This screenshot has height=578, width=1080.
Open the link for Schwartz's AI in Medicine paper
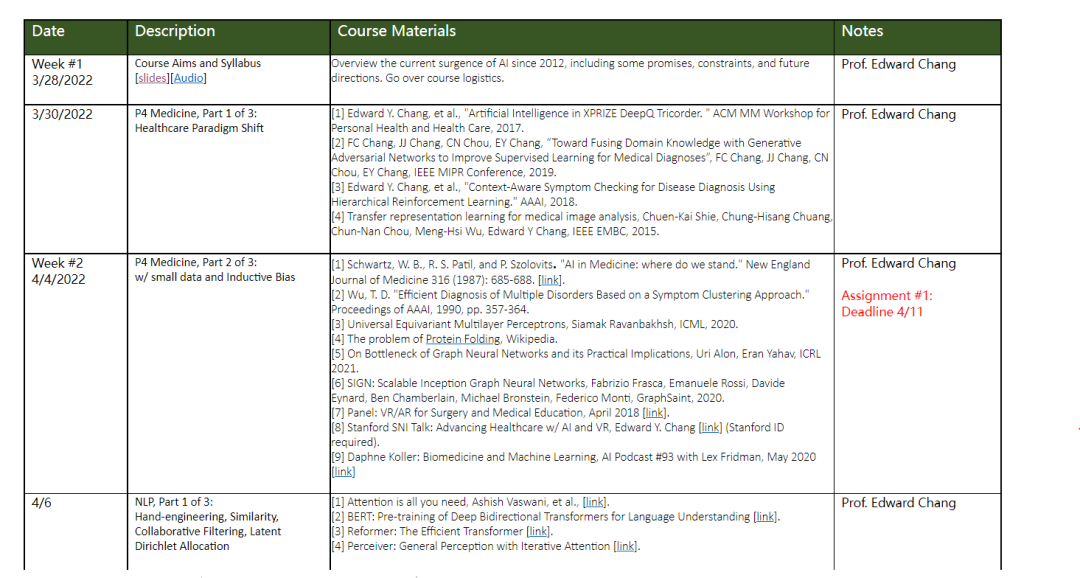[549, 280]
